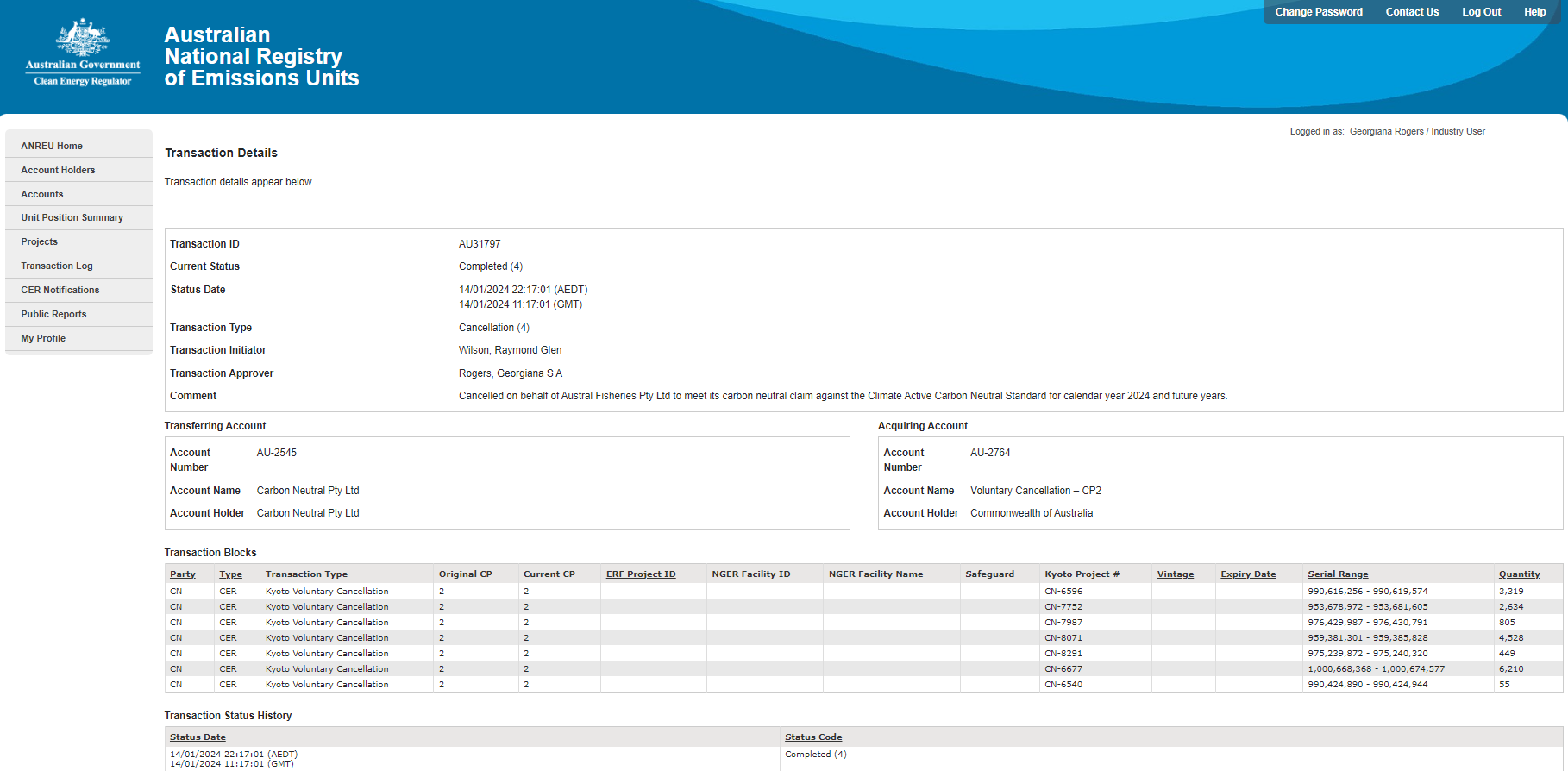Sort status history by Status Code
Image resolution: width=1568 pixels, height=771 pixels.
(x=813, y=737)
